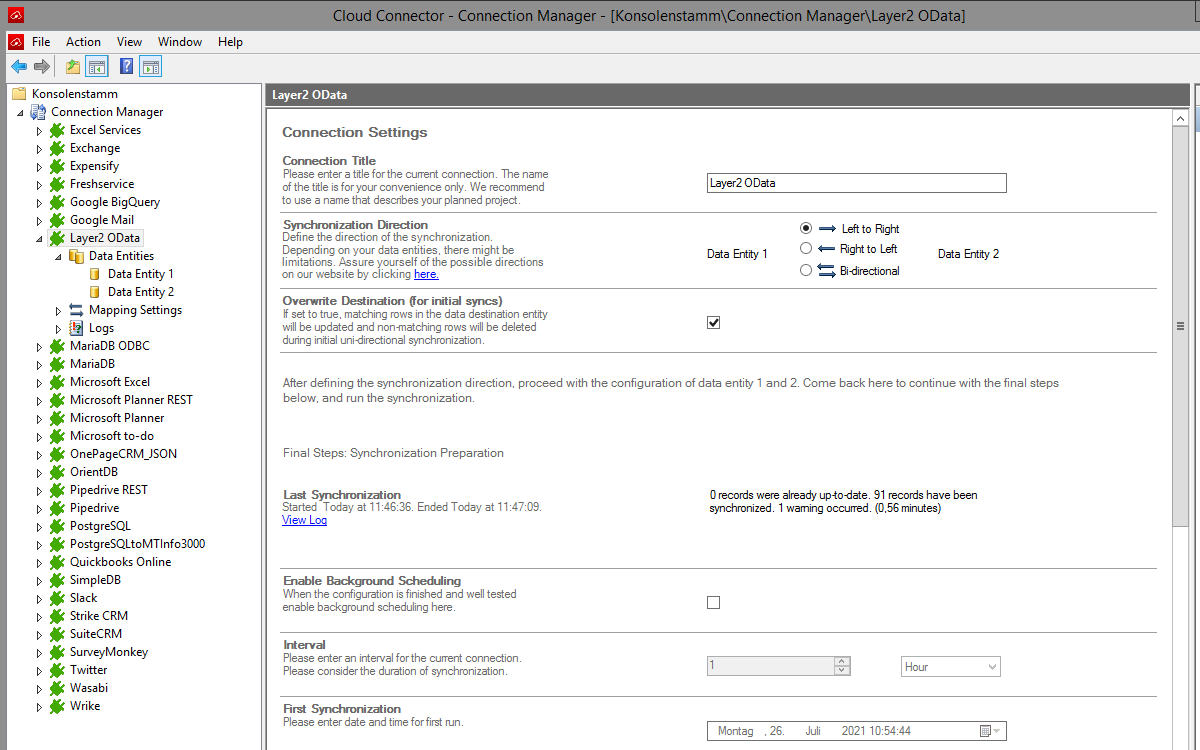Click the vertical scrollbar thumb in settings pane

1180,327
